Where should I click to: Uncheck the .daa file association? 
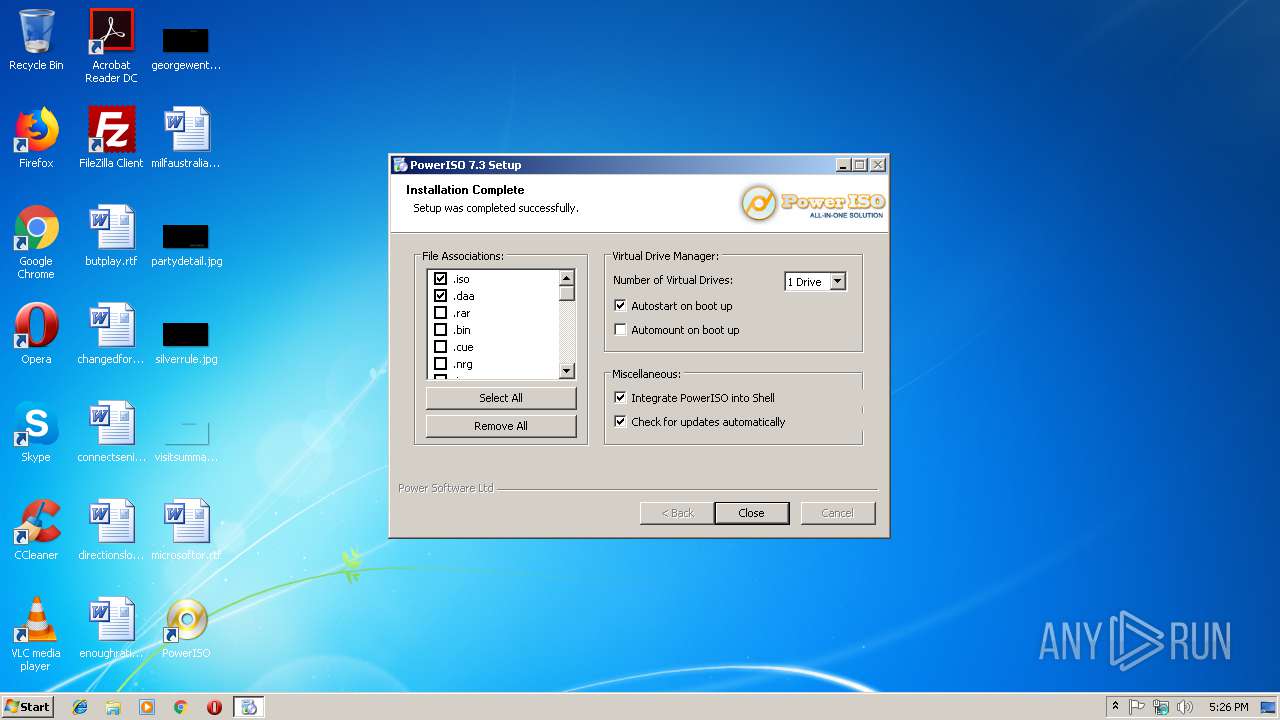[440, 296]
